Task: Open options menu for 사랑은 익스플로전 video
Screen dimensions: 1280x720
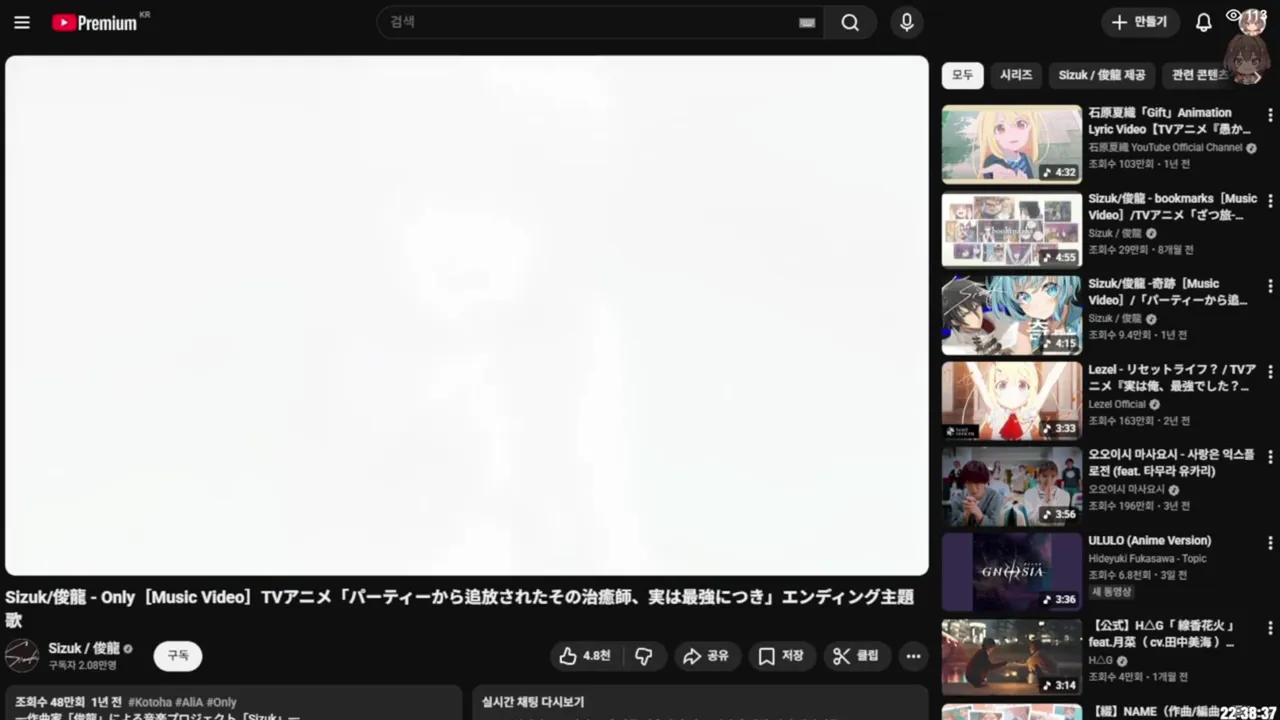Action: (1270, 457)
